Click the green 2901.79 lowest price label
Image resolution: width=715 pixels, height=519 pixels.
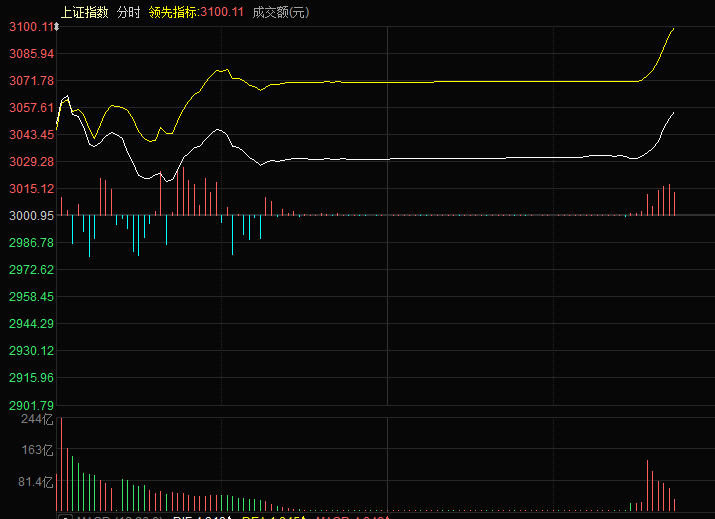tap(30, 405)
